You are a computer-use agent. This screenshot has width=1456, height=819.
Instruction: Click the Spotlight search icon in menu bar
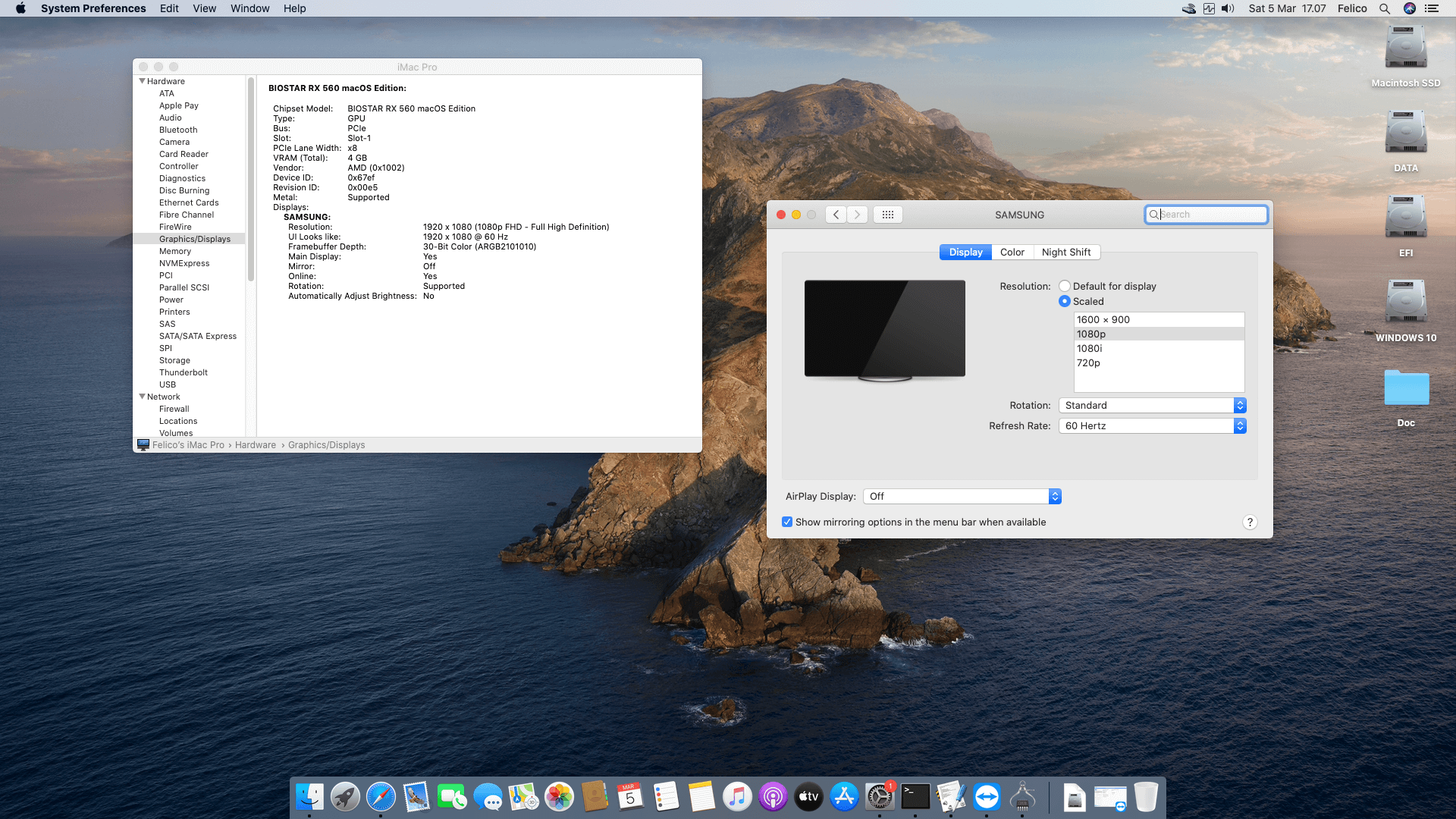1384,8
